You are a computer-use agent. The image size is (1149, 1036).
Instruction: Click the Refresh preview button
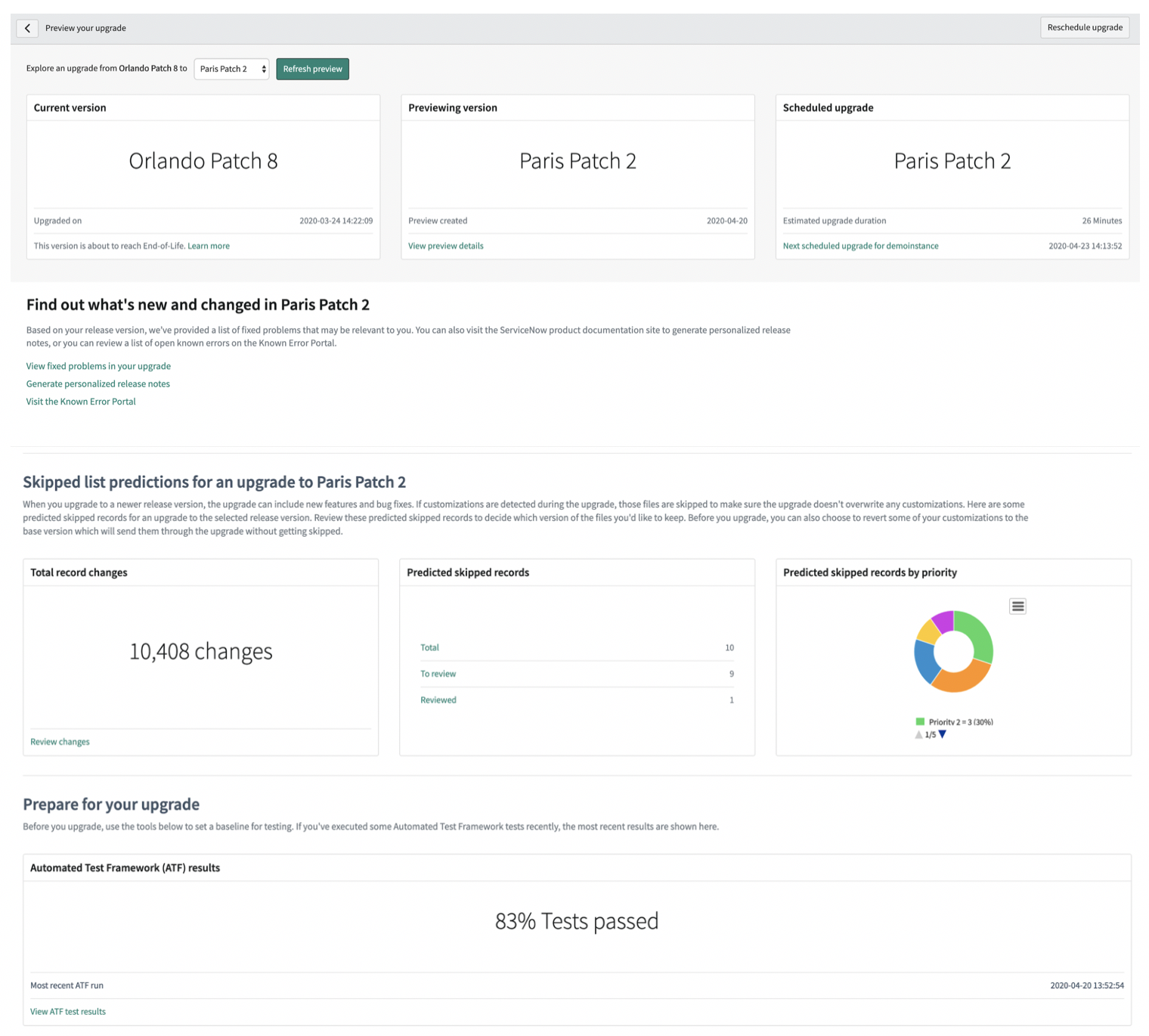point(312,69)
